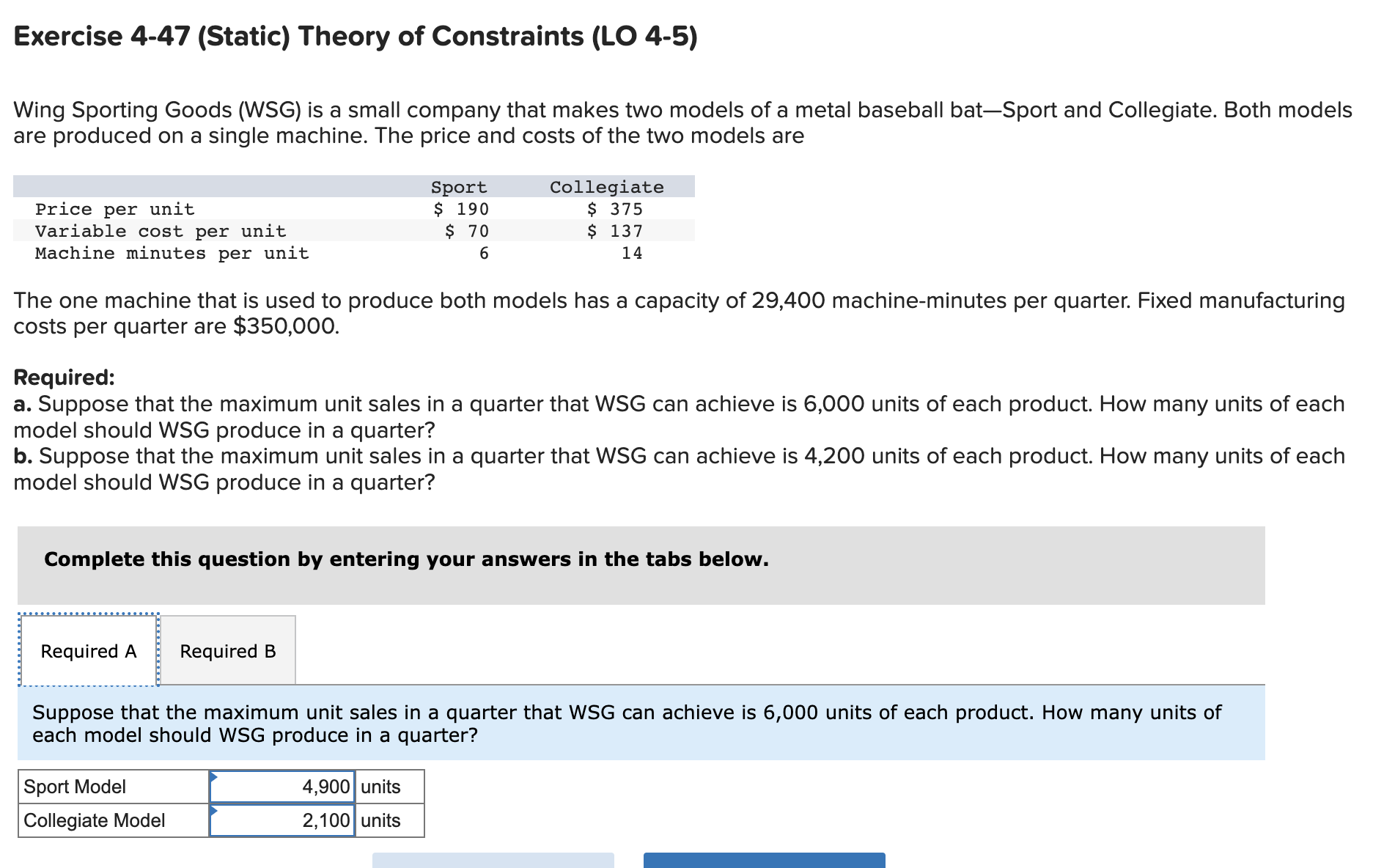Select the Required A tab
Screen dimensions: 1384x868
(x=87, y=650)
